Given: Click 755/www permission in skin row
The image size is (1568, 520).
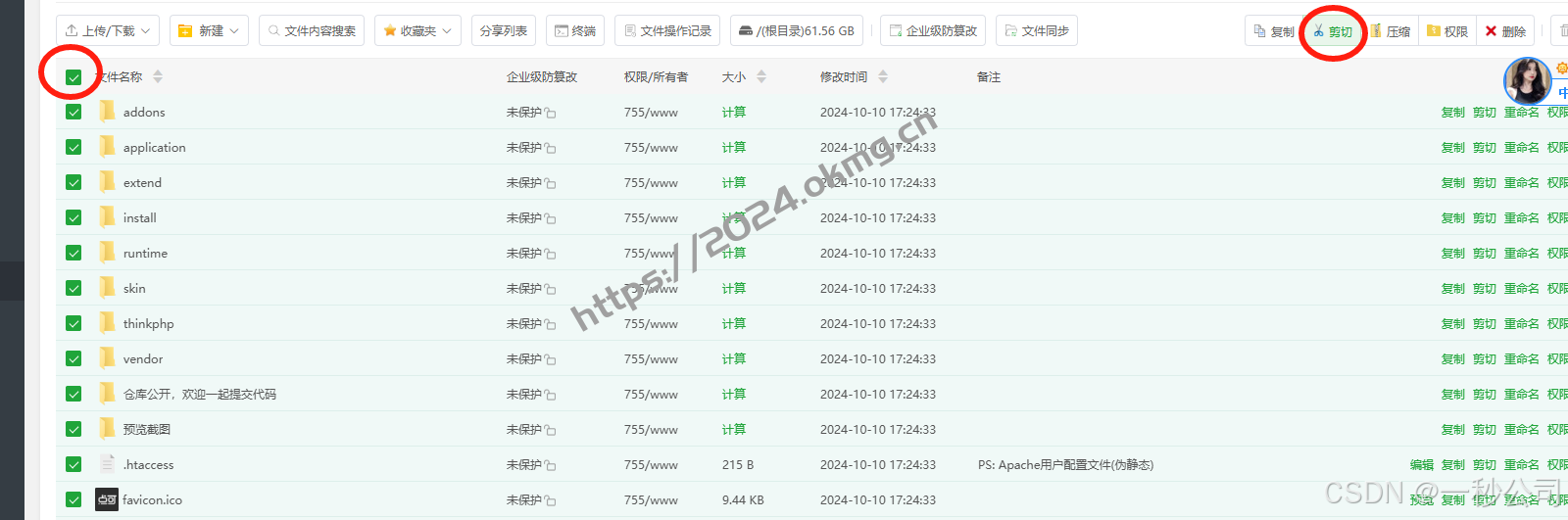Looking at the screenshot, I should point(651,288).
